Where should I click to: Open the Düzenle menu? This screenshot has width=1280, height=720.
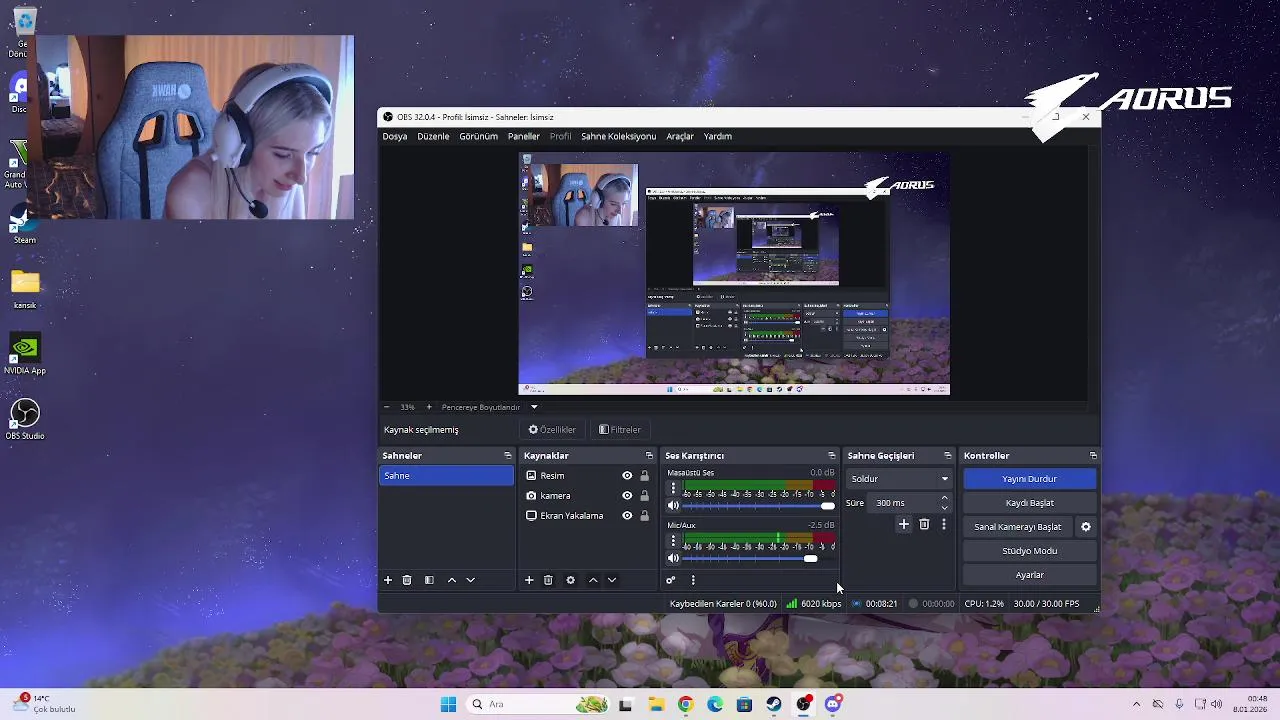tap(433, 136)
